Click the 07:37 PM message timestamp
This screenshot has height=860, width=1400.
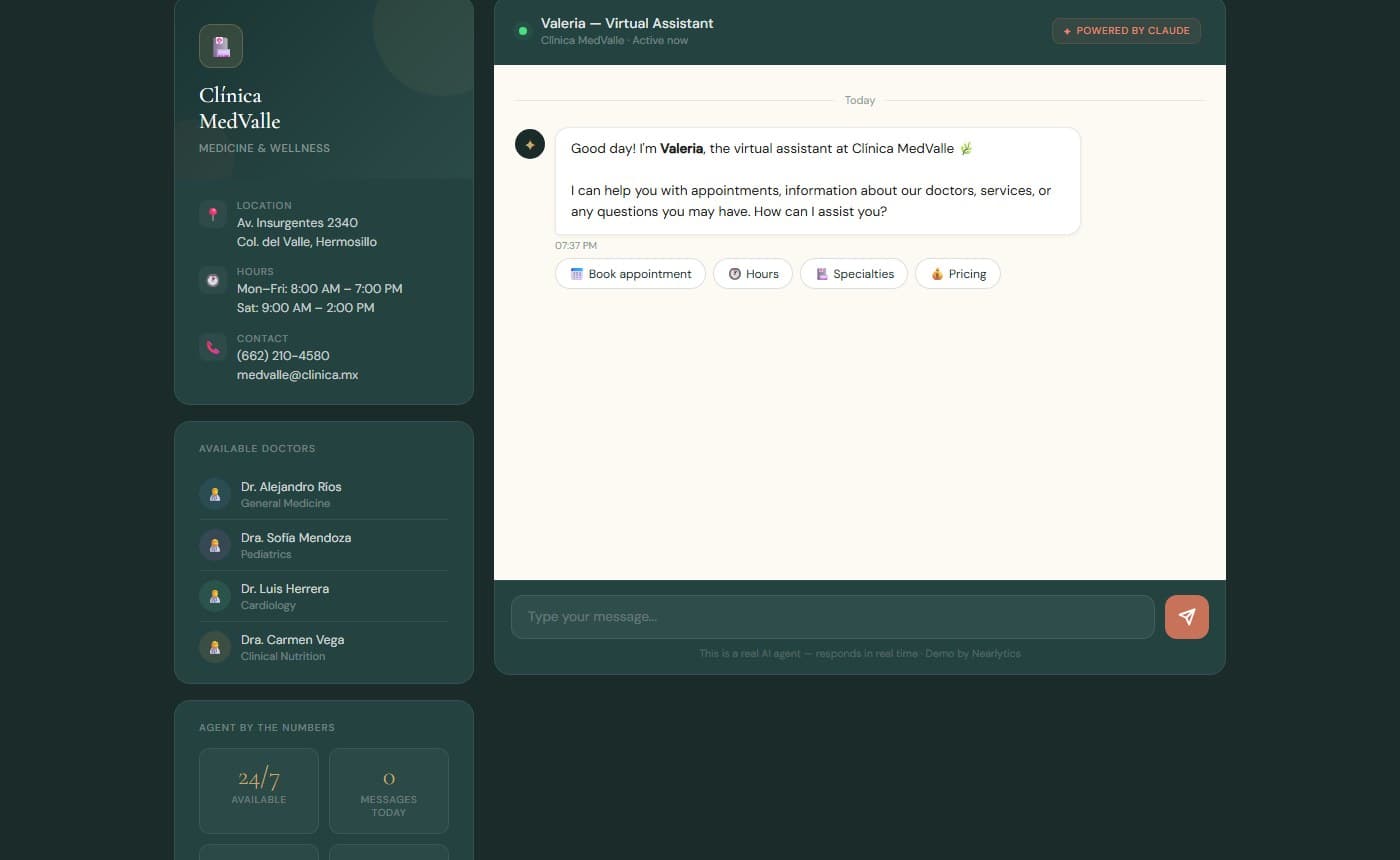(576, 246)
